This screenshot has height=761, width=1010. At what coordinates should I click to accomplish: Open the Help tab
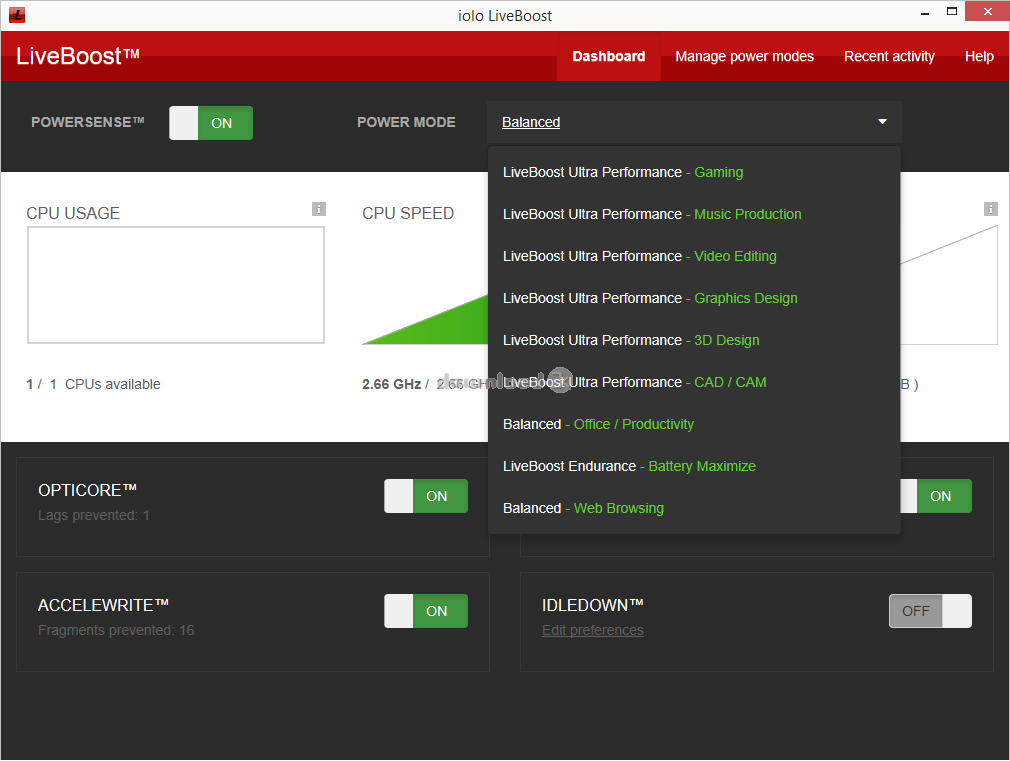(x=979, y=56)
